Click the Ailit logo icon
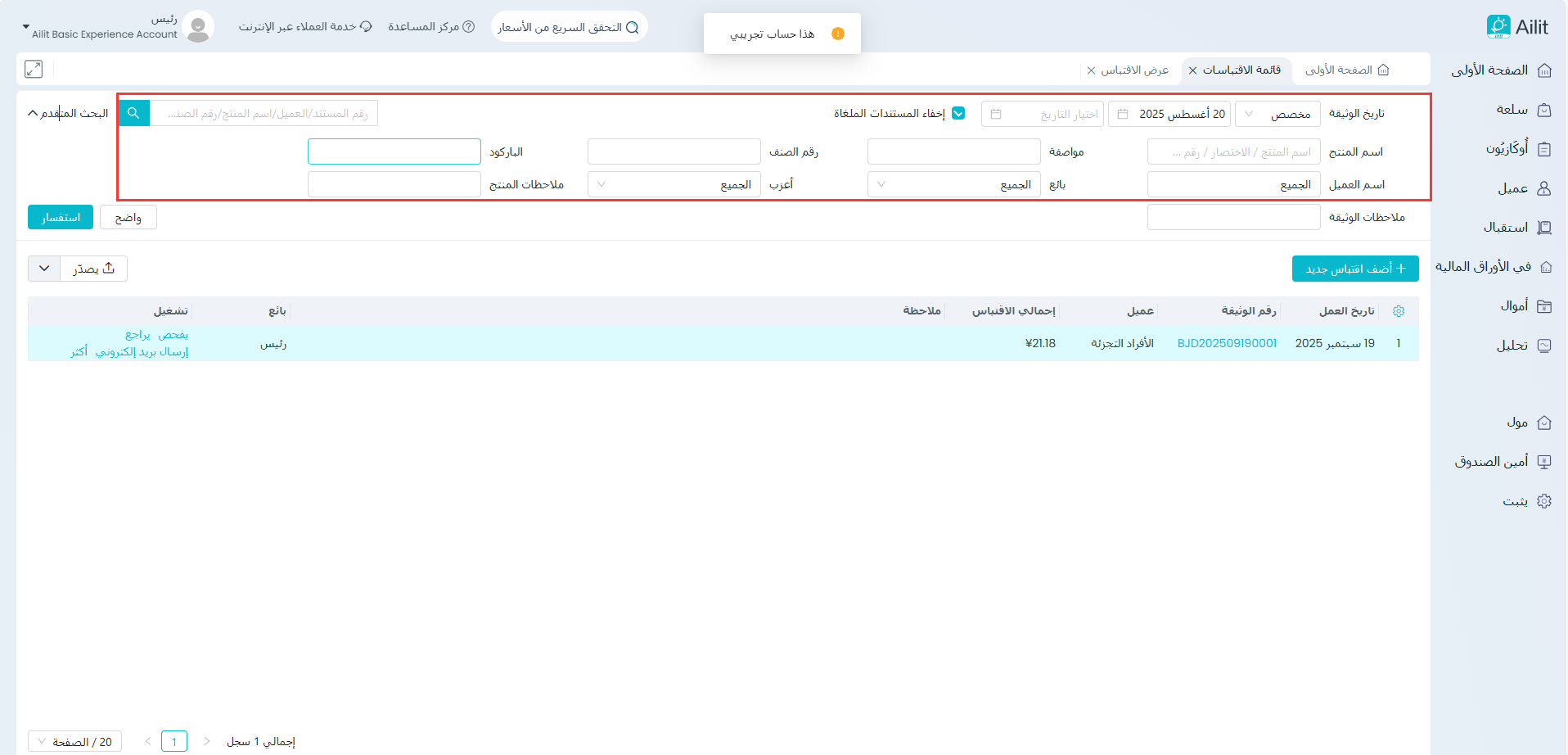This screenshot has height=755, width=1568. pos(1498,26)
